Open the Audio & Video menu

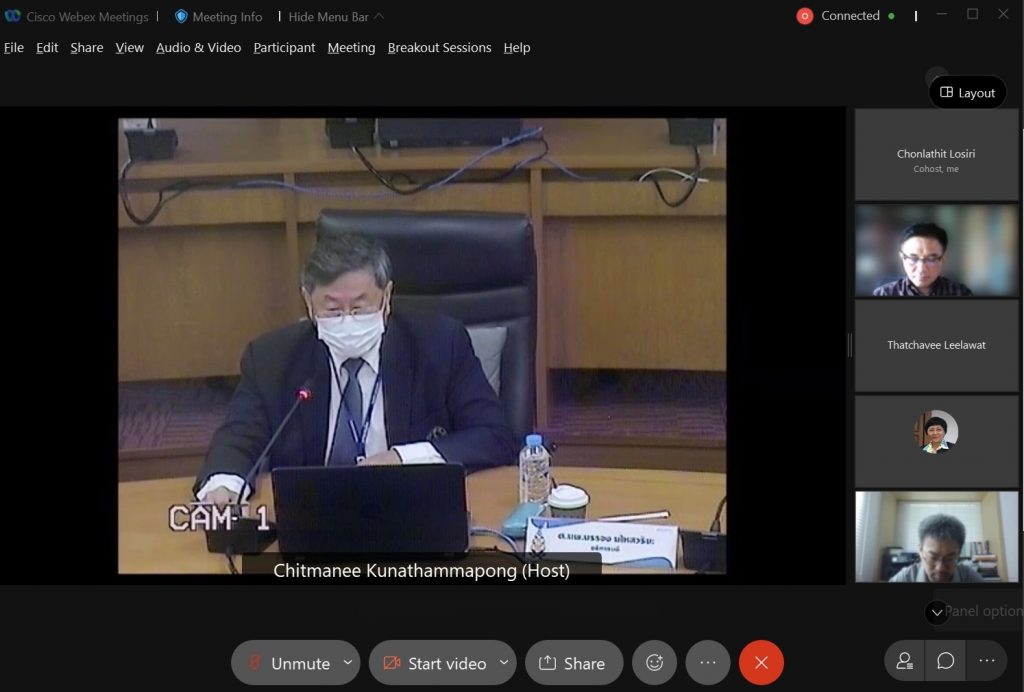click(198, 48)
